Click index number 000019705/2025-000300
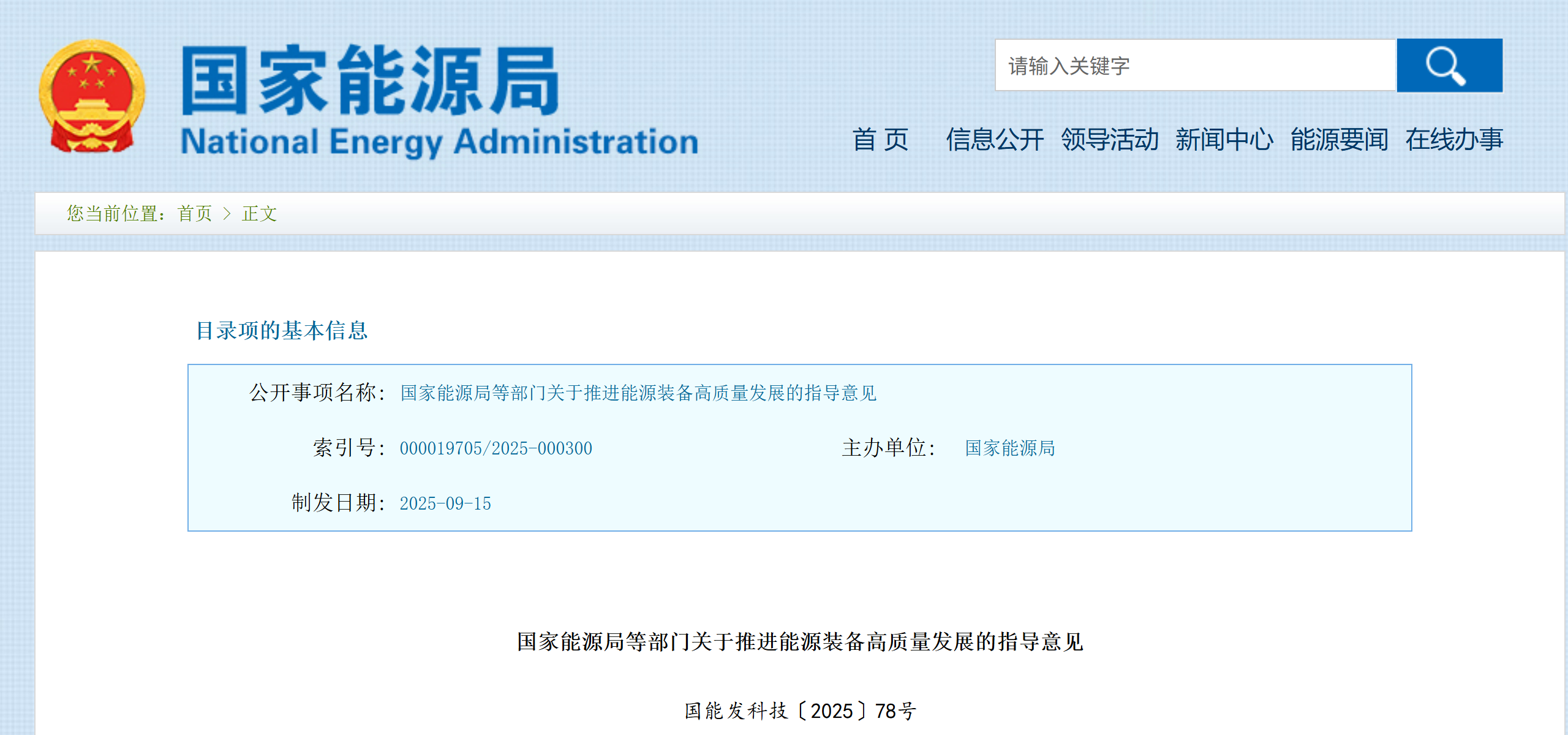 [496, 448]
